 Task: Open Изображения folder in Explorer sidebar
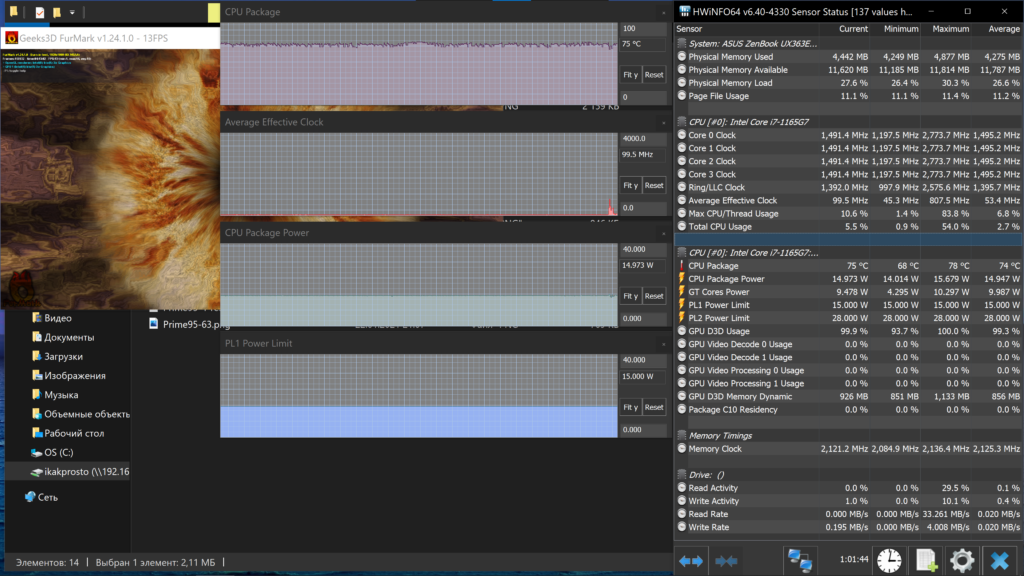(74, 376)
